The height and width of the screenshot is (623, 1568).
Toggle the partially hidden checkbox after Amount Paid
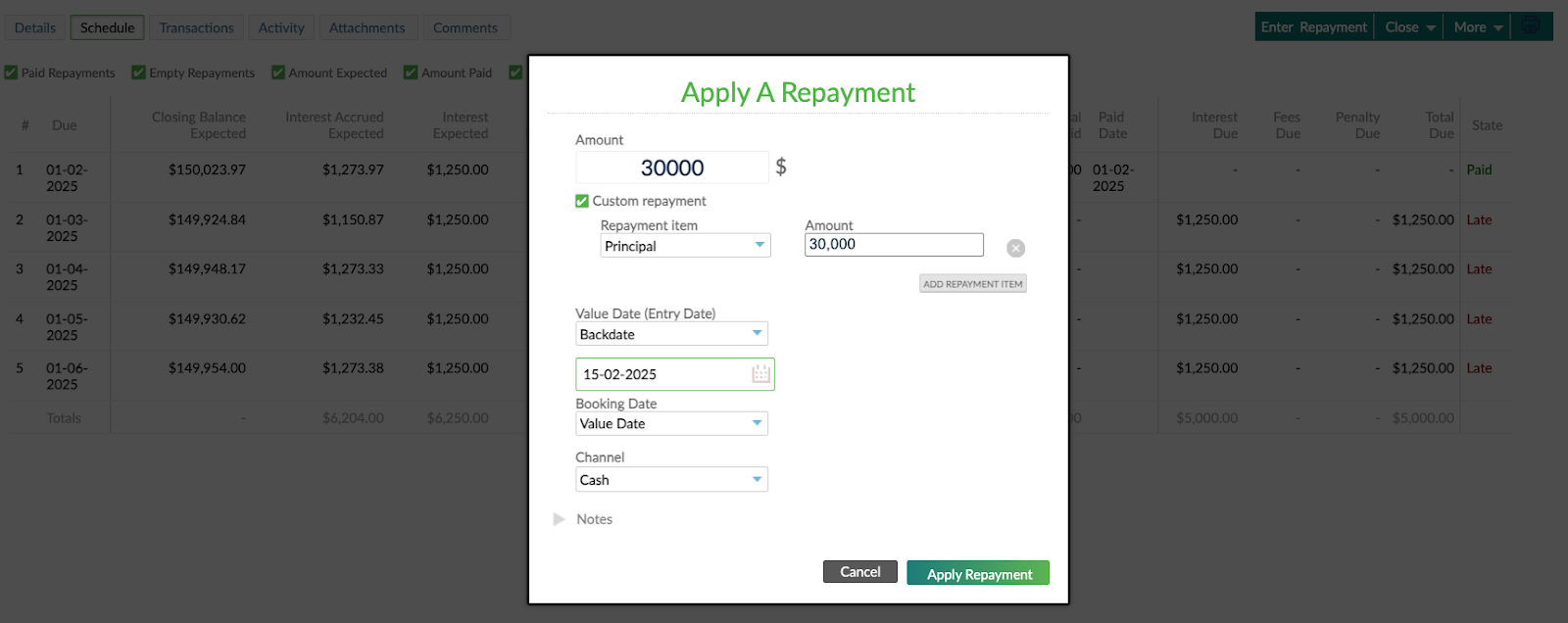pyautogui.click(x=515, y=72)
